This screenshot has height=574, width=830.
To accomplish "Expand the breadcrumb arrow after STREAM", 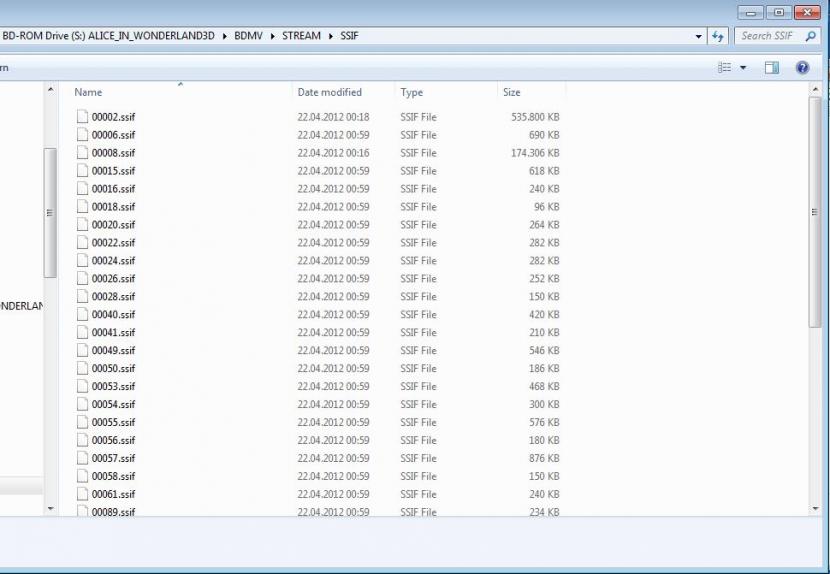I will click(328, 36).
